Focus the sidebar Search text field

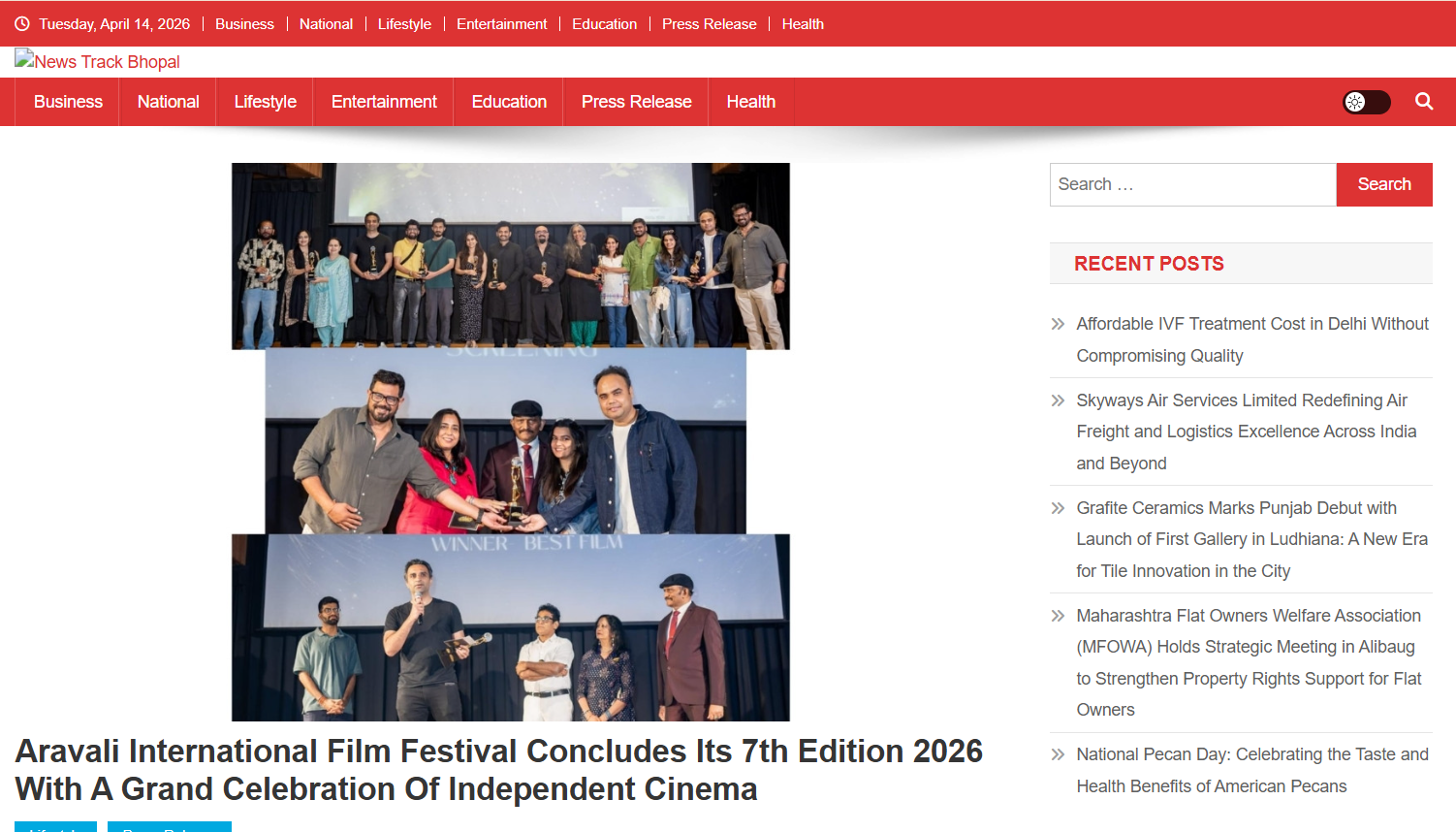(x=1192, y=184)
